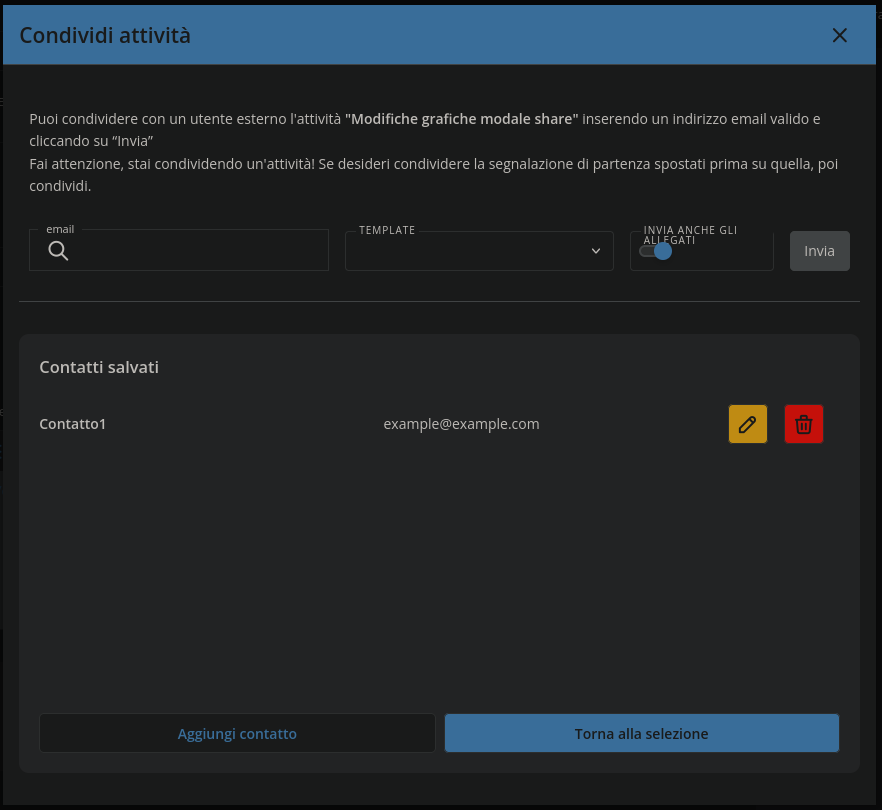Image resolution: width=882 pixels, height=810 pixels.
Task: Click the small email field label
Action: tap(60, 230)
